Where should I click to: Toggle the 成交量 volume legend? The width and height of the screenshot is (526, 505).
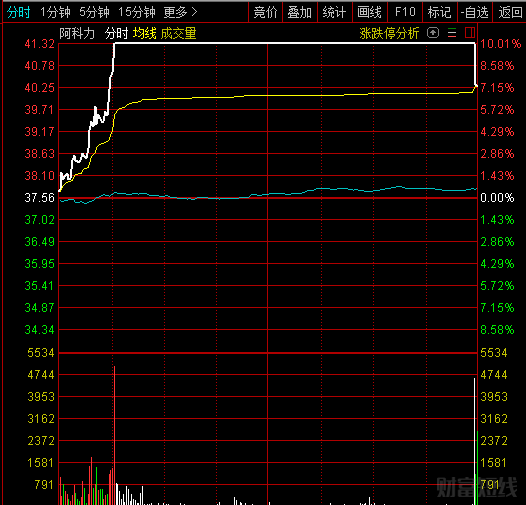[x=178, y=33]
